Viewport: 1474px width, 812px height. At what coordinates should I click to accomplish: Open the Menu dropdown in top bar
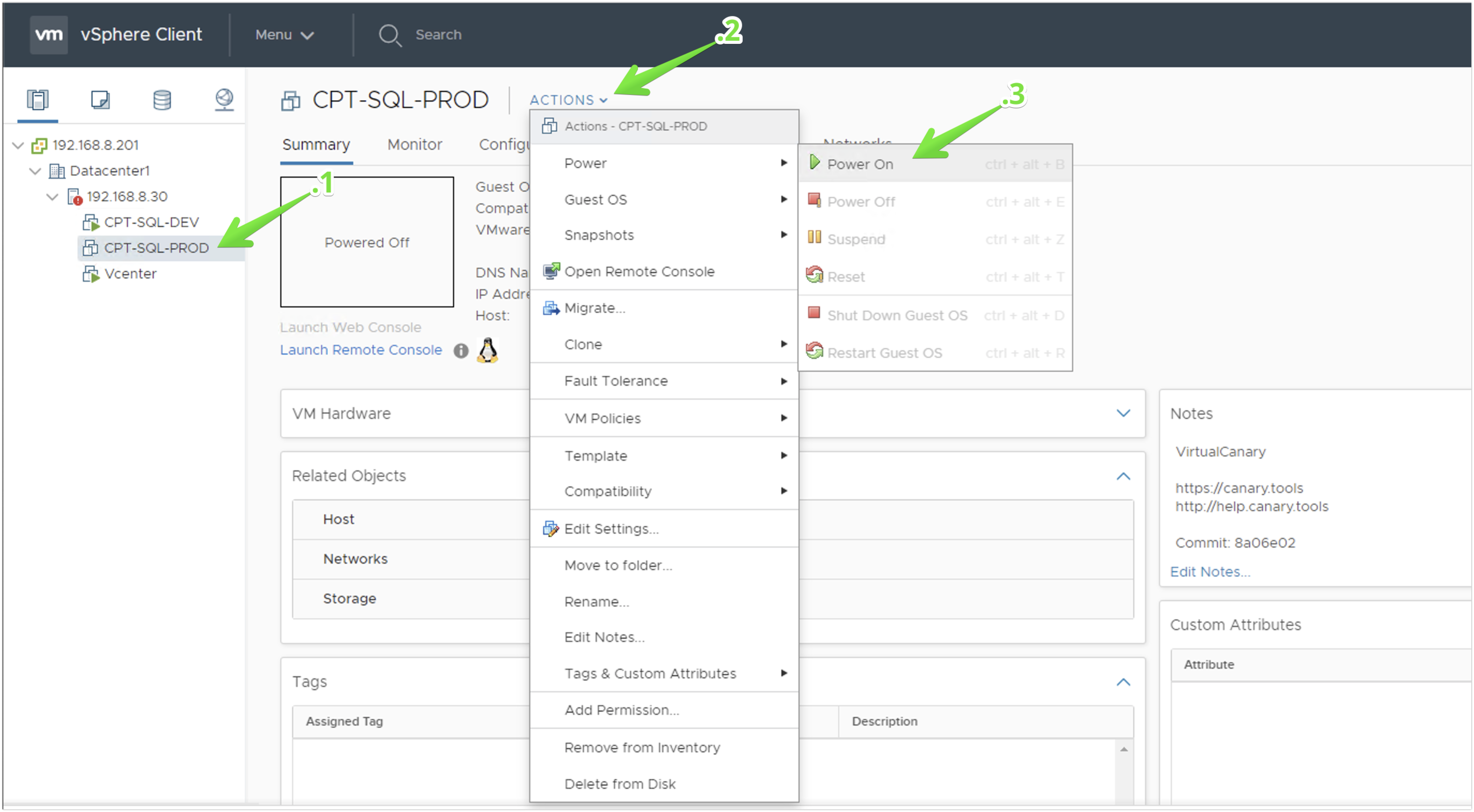[x=284, y=35]
